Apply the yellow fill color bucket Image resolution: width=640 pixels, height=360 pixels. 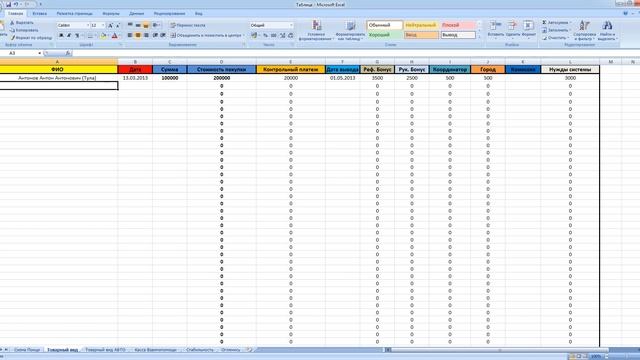103,36
